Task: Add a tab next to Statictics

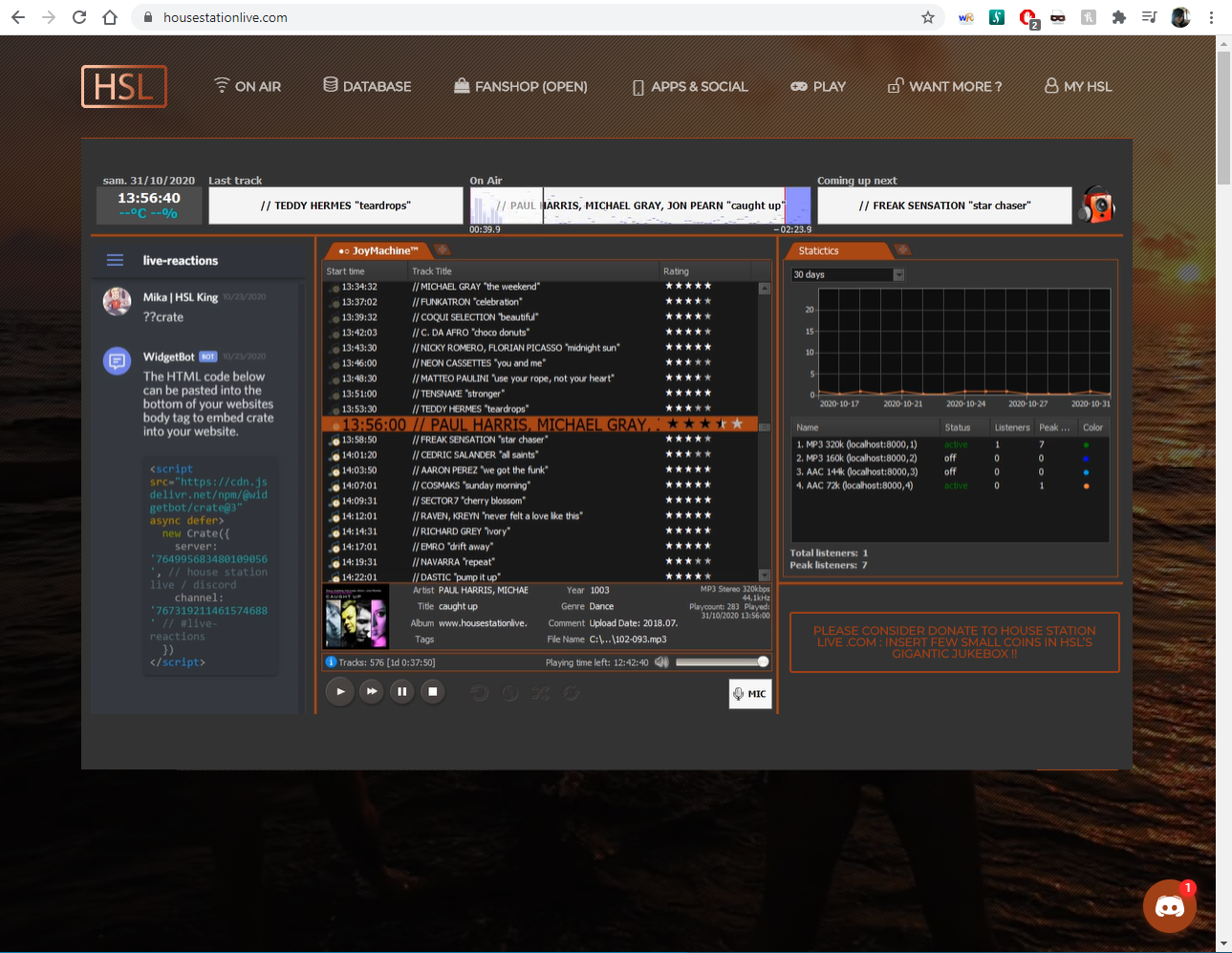Action: (x=902, y=250)
